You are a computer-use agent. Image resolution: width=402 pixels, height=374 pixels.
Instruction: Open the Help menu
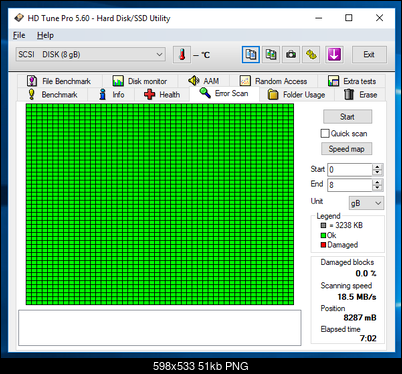(45, 35)
